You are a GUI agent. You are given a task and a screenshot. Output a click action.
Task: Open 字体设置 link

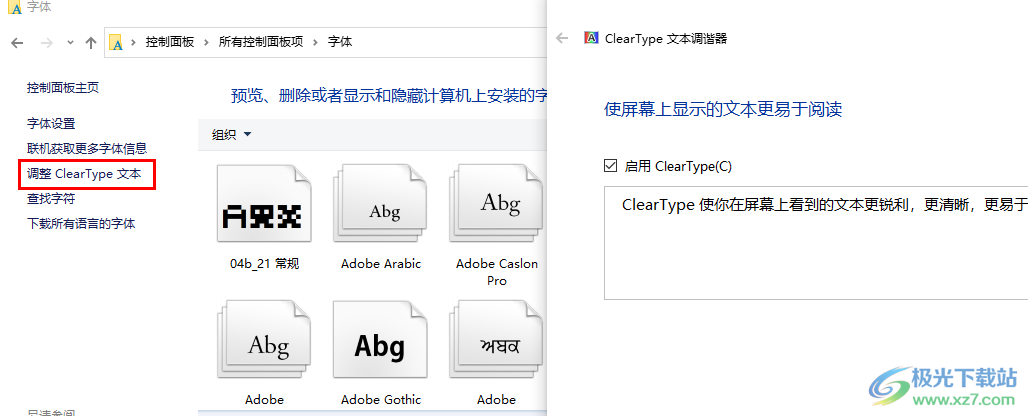click(x=51, y=123)
